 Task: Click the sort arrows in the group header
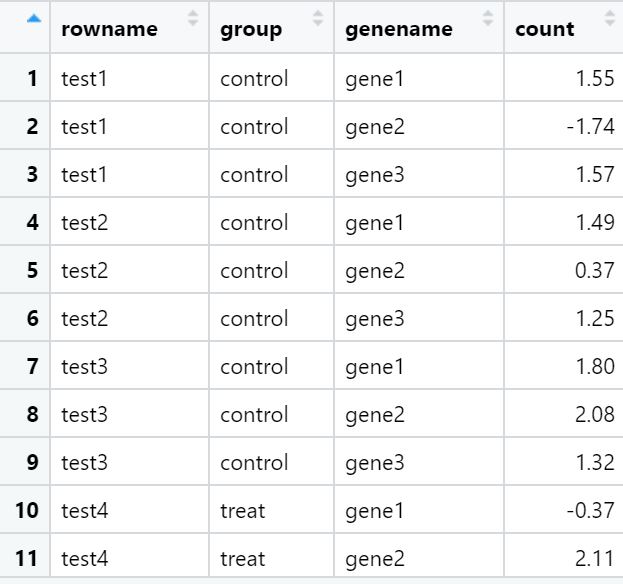318,18
